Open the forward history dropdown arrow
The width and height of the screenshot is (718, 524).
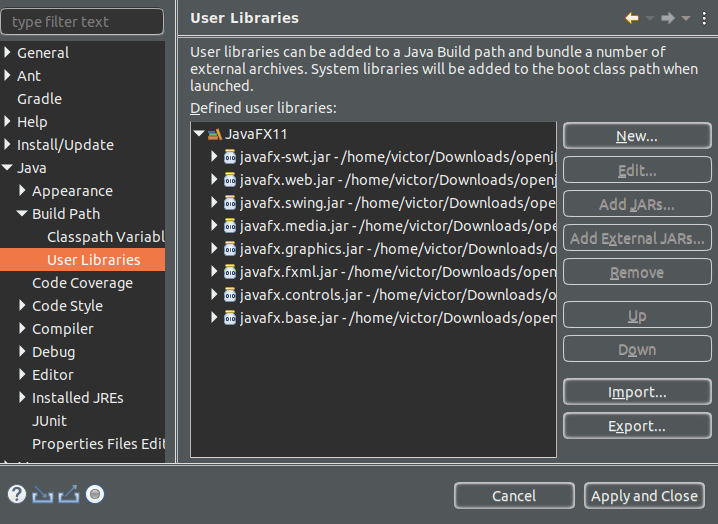click(x=686, y=18)
